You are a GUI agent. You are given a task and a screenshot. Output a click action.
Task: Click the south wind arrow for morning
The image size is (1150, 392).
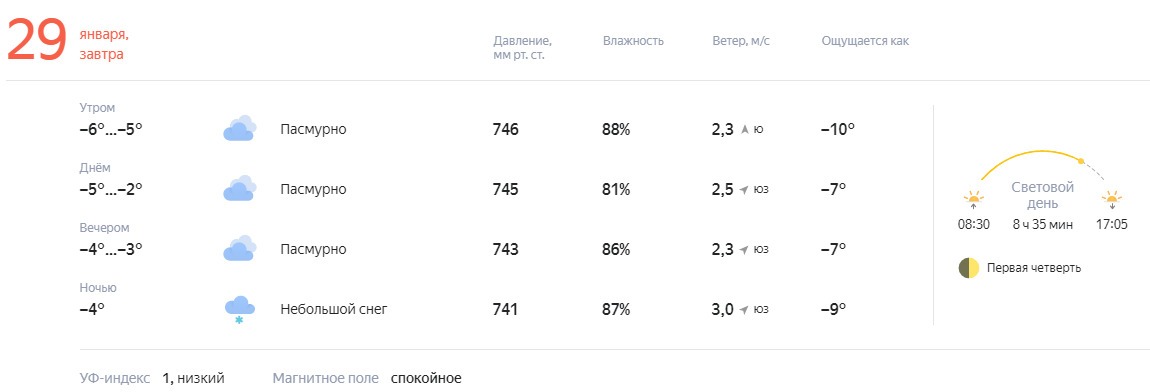tap(745, 130)
